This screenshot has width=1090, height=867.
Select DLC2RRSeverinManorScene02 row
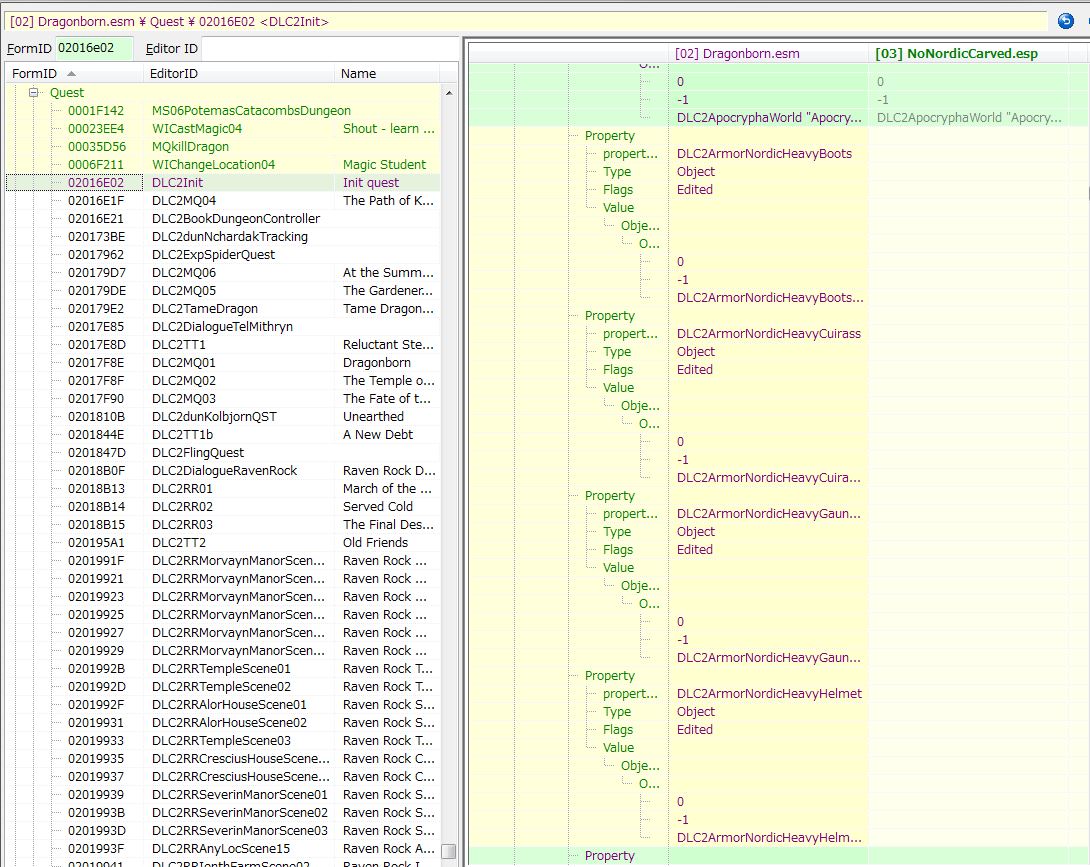[223, 813]
